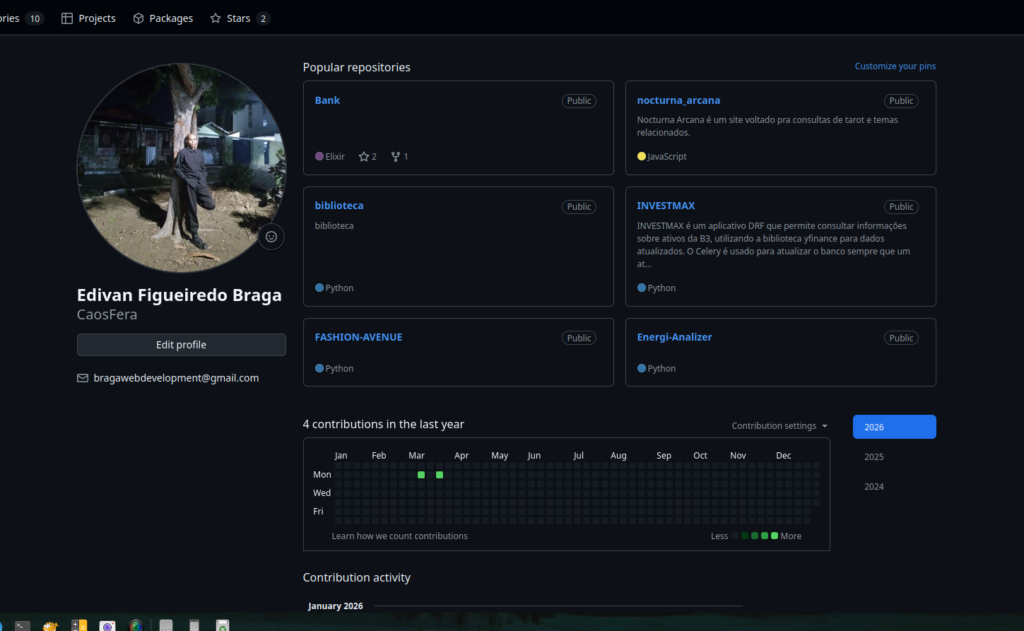Click the fork count icon on Bank
The height and width of the screenshot is (631, 1024).
click(x=395, y=157)
